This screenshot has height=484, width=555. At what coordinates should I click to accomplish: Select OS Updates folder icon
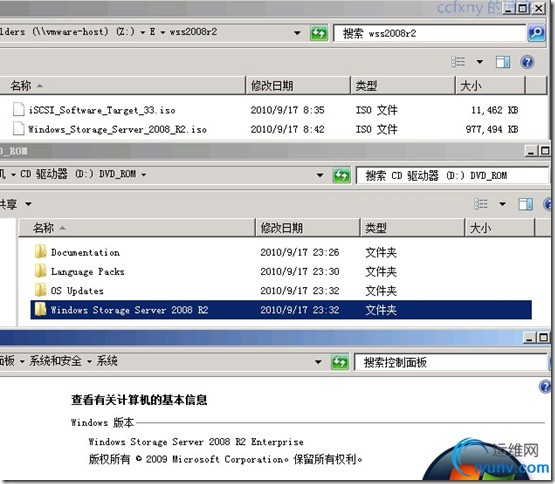click(40, 290)
